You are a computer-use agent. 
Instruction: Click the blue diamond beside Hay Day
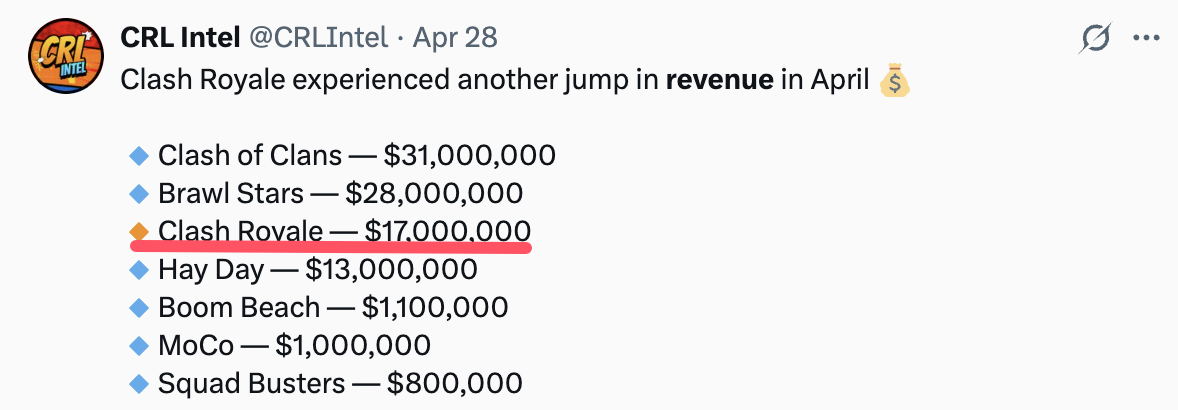point(140,270)
